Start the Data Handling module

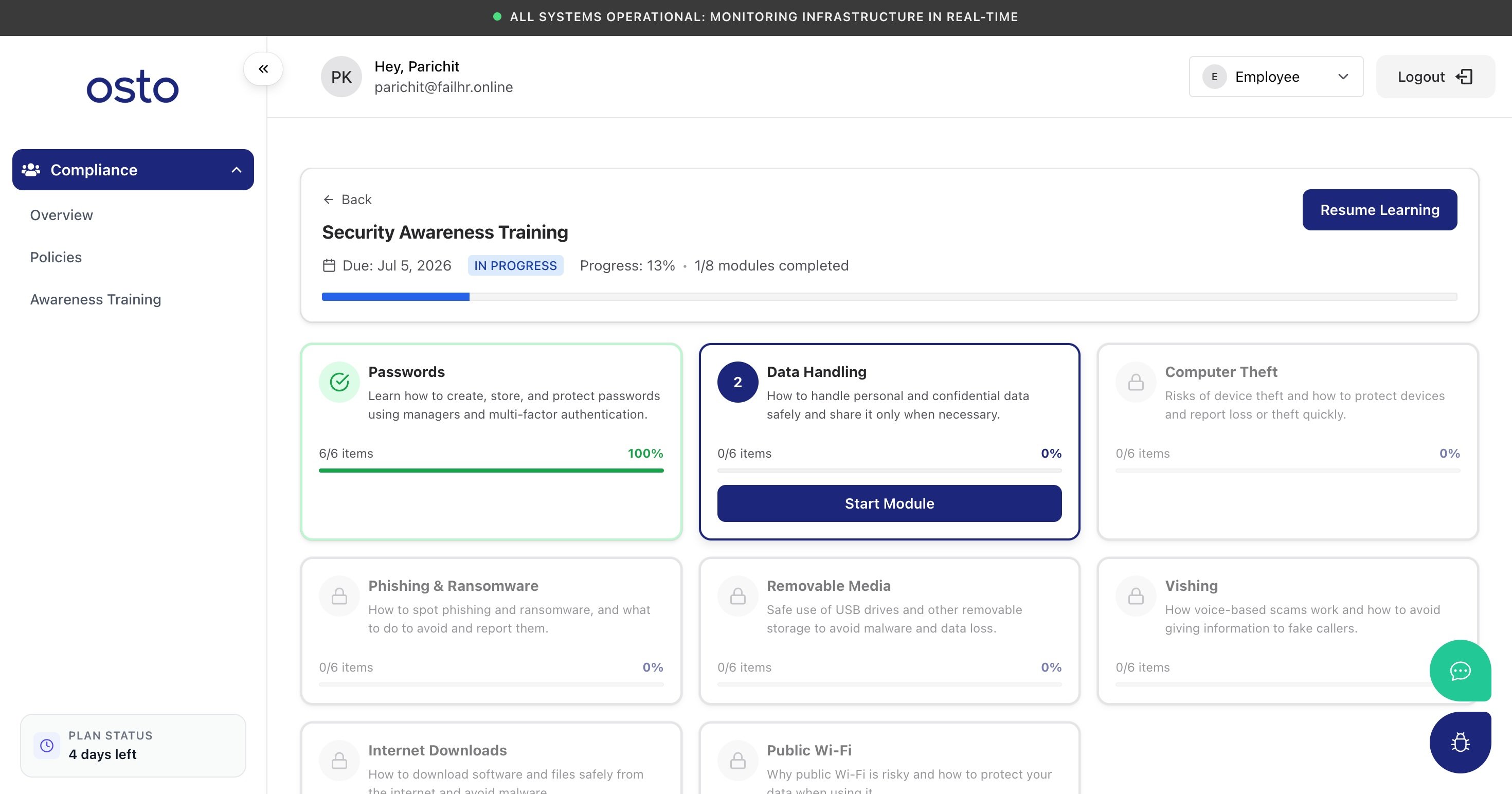pyautogui.click(x=889, y=503)
